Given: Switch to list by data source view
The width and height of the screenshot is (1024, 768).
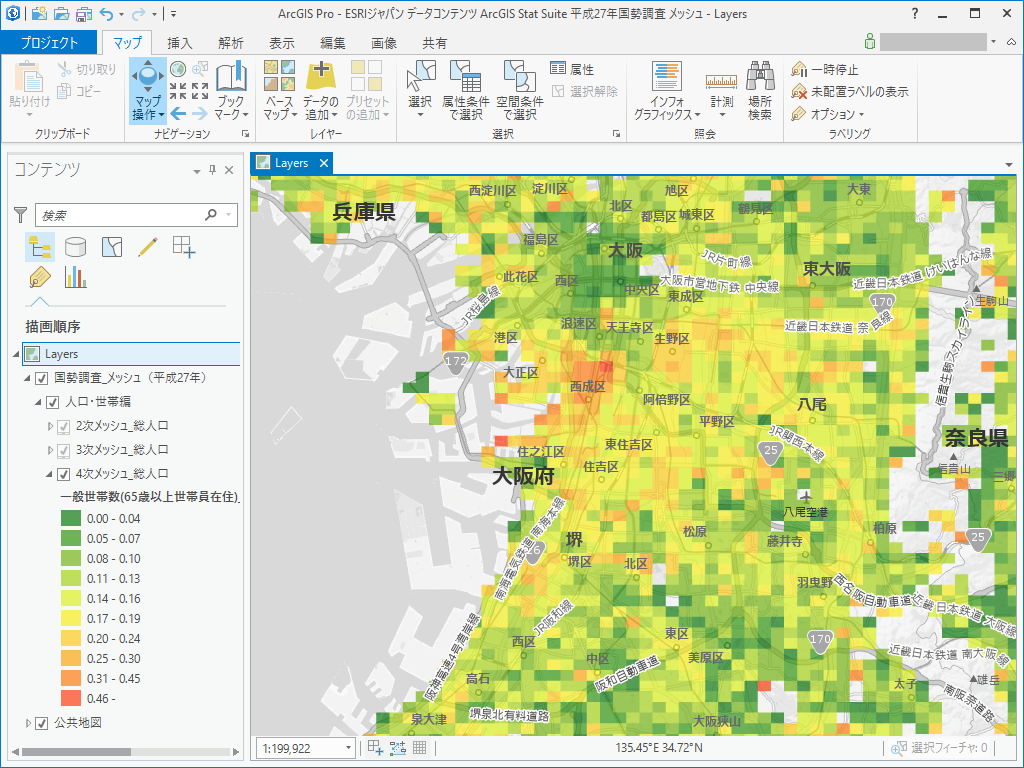Looking at the screenshot, I should (75, 246).
